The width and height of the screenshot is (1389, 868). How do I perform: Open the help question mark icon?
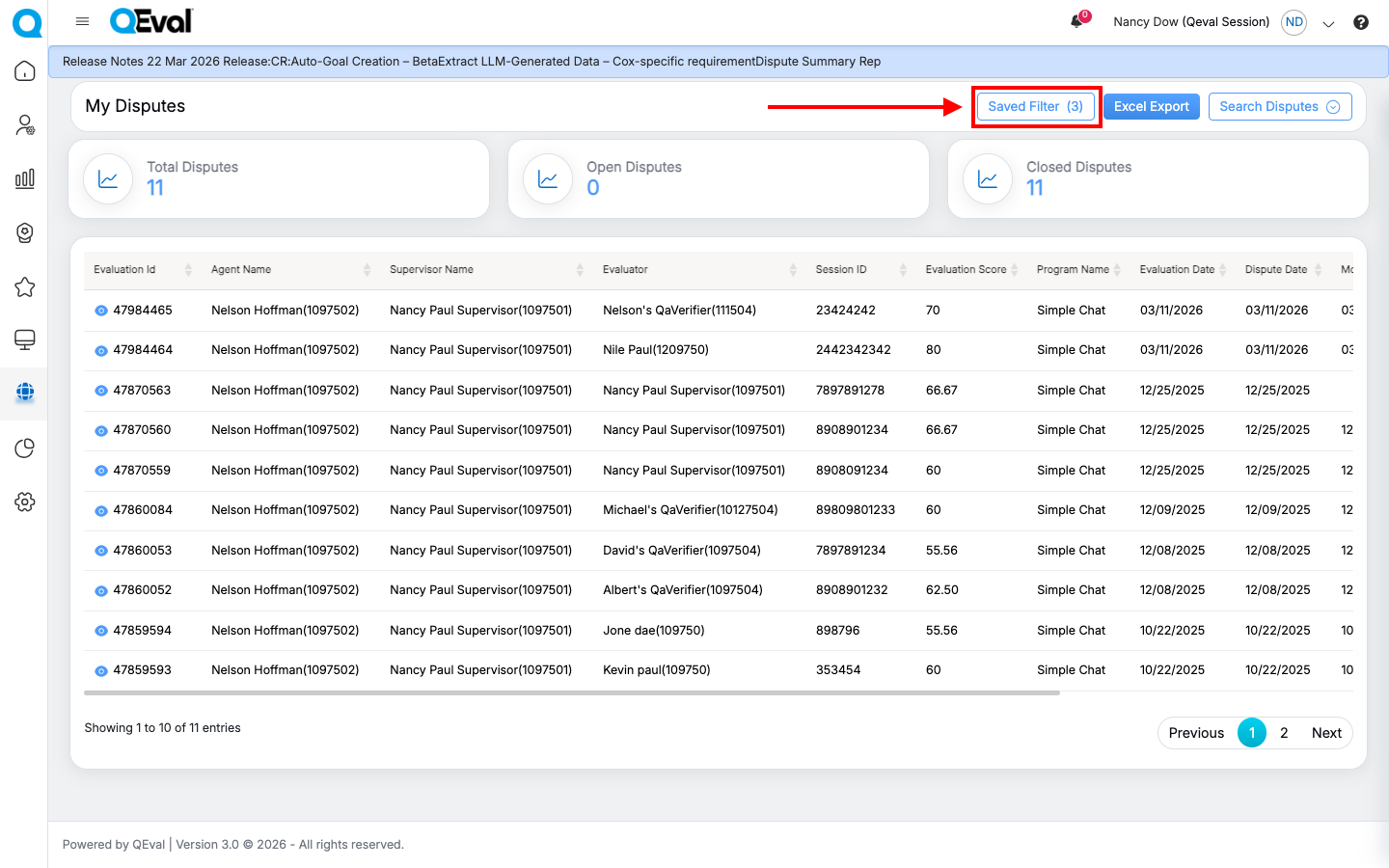[x=1361, y=22]
